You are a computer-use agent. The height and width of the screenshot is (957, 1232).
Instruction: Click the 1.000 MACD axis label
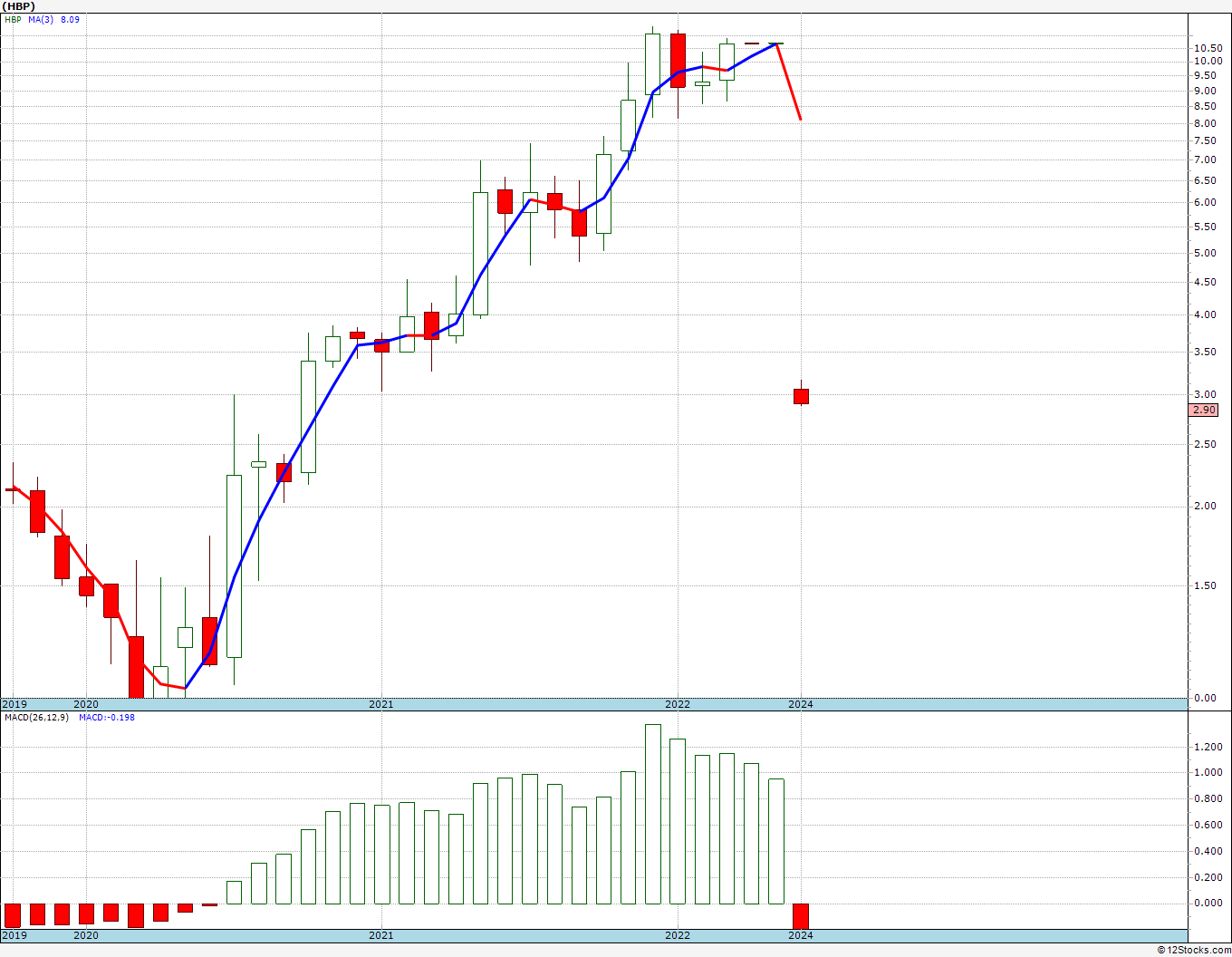pyautogui.click(x=1208, y=773)
